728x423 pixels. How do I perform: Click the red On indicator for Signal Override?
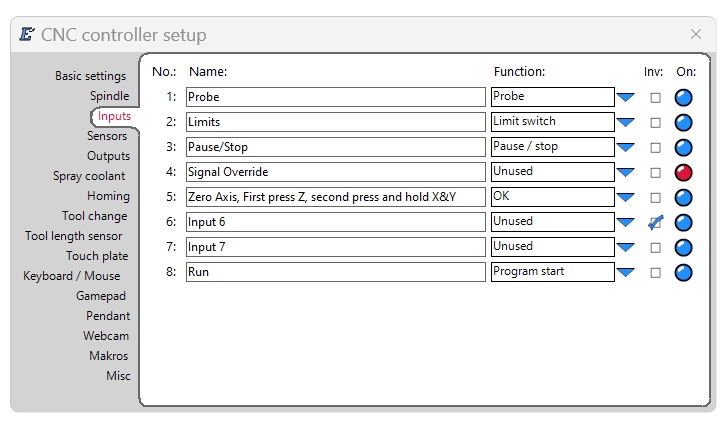point(683,173)
